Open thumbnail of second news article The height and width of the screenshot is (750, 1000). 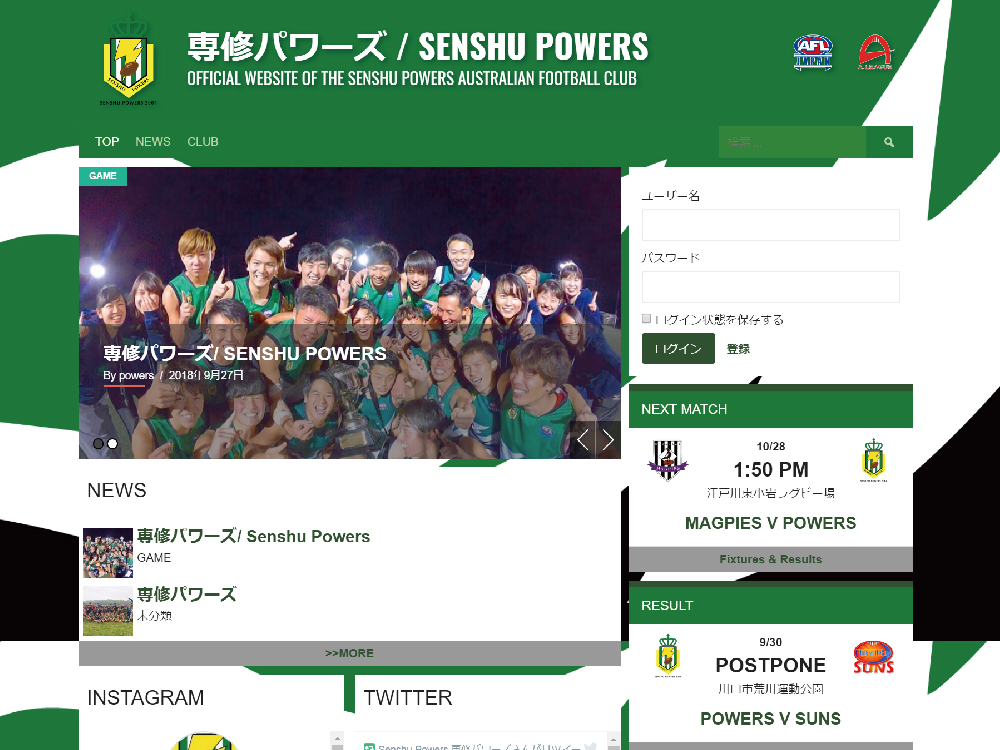[108, 611]
